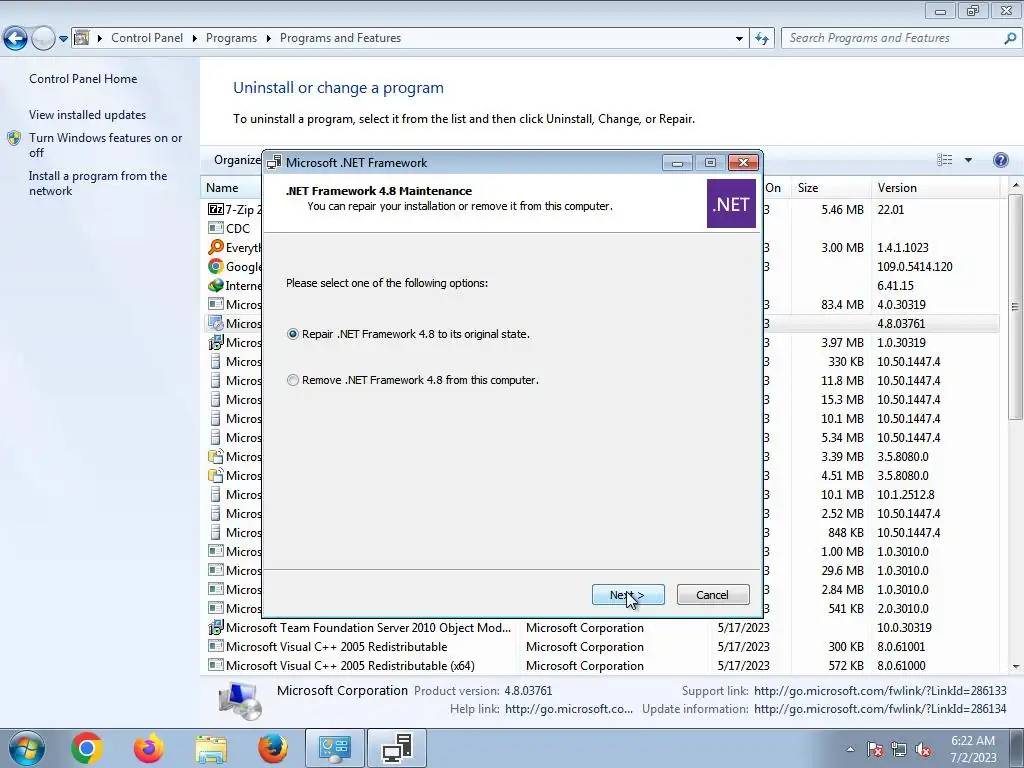This screenshot has height=768, width=1024.
Task: Select the Google Chrome program icon
Action: click(216, 266)
